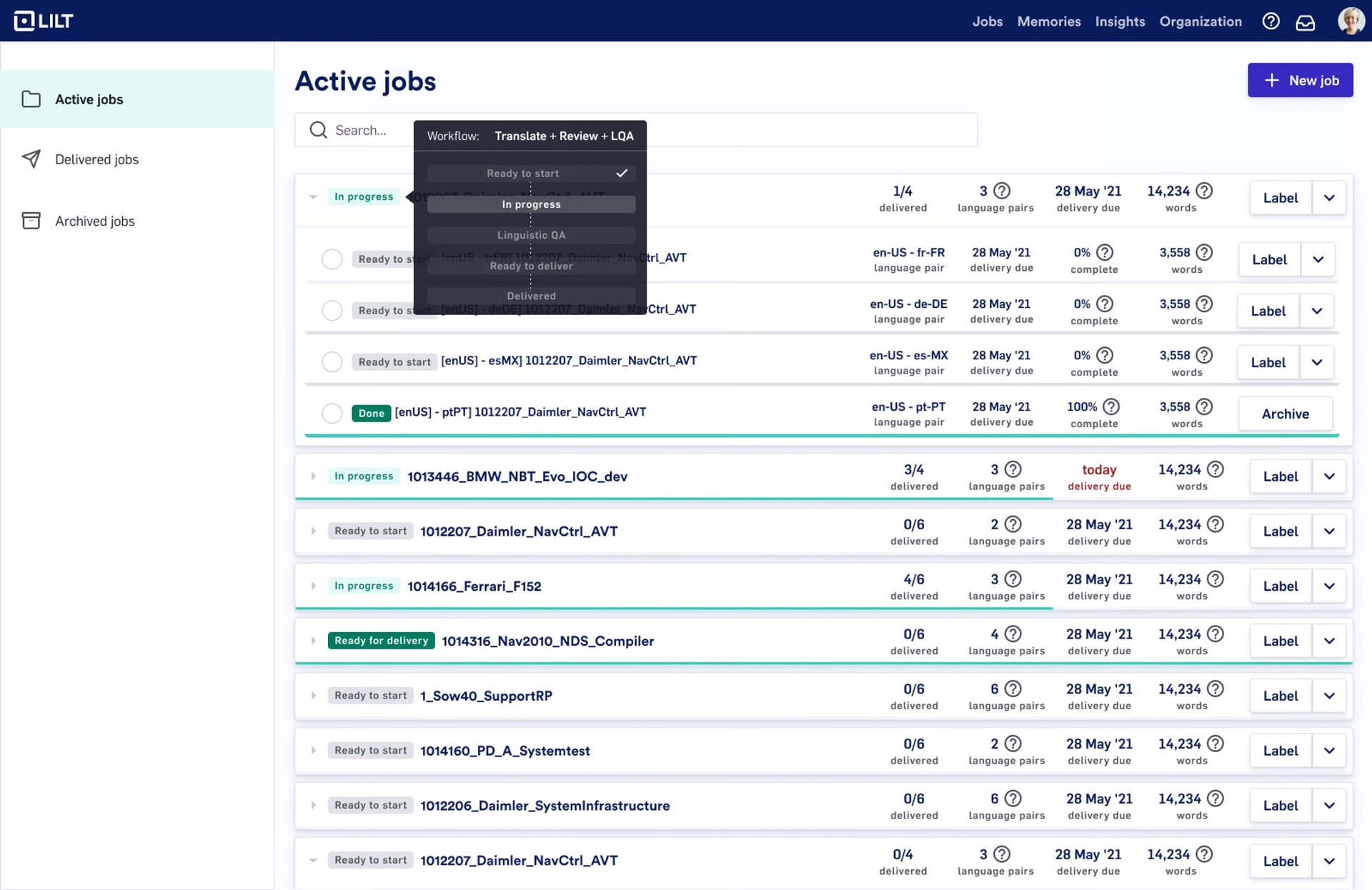Choose In progress in workflow popup
The width and height of the screenshot is (1372, 890).
(x=531, y=204)
